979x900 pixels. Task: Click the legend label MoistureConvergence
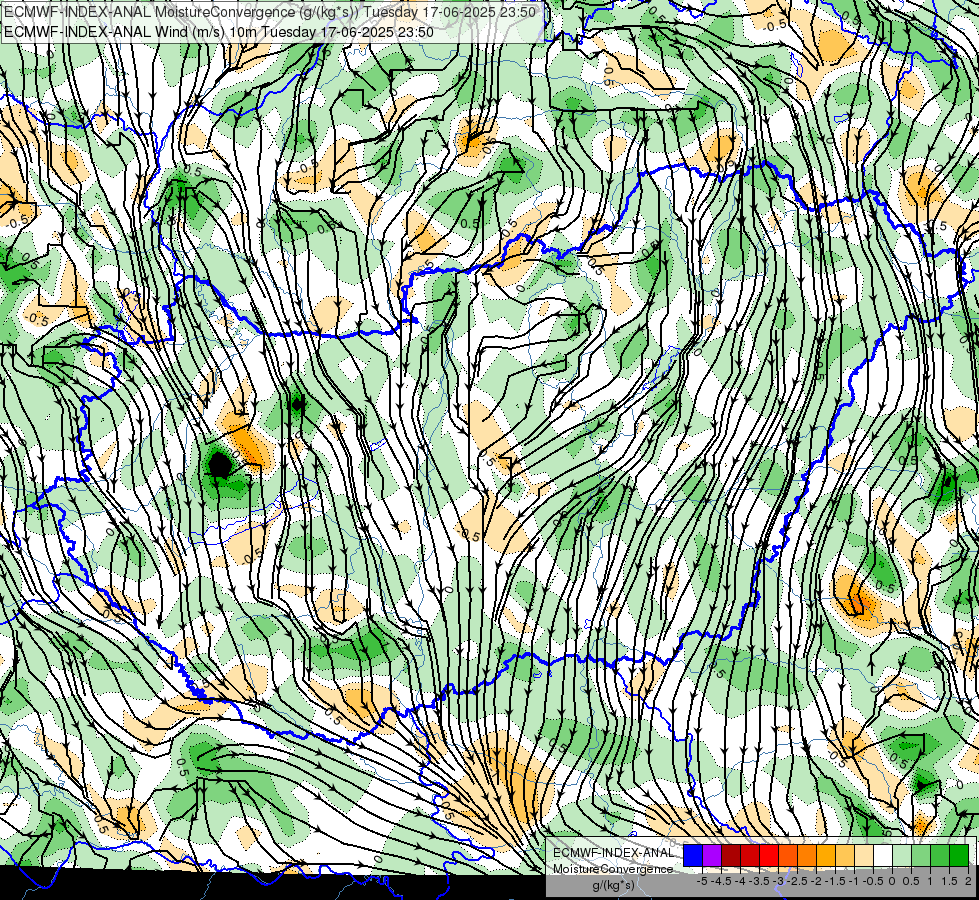(613, 869)
